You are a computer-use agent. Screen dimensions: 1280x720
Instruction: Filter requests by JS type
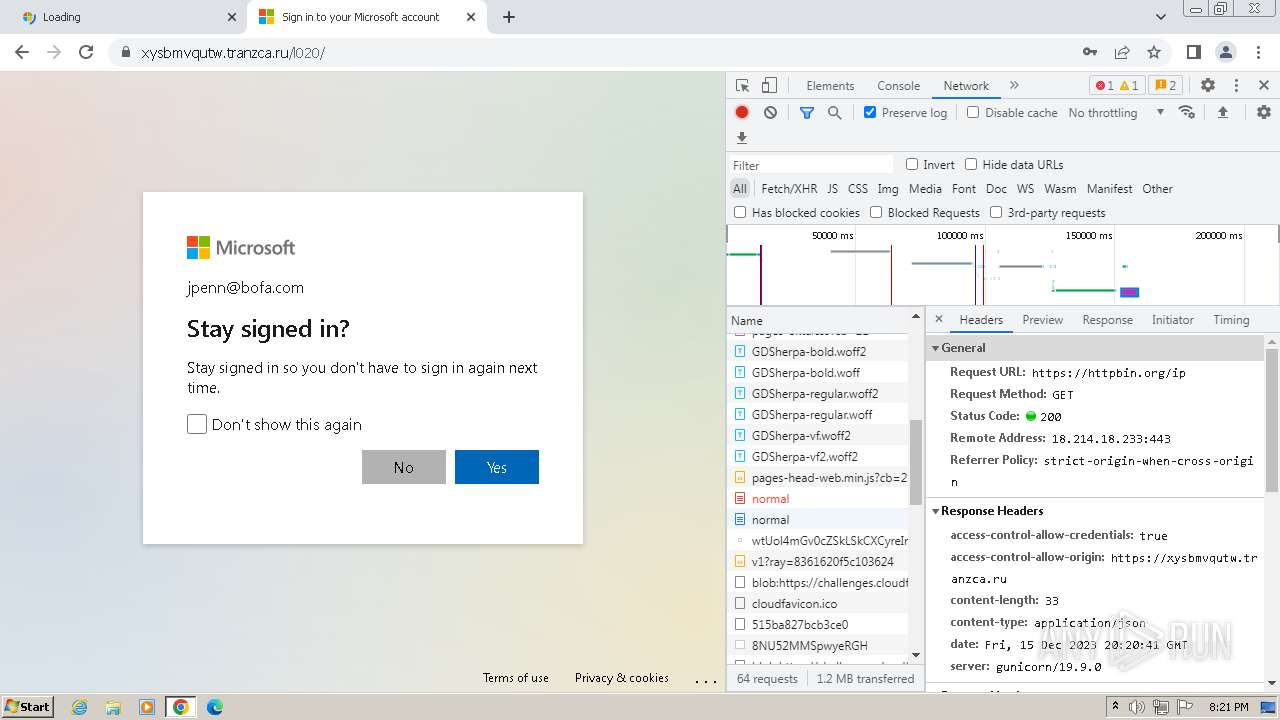[x=832, y=188]
